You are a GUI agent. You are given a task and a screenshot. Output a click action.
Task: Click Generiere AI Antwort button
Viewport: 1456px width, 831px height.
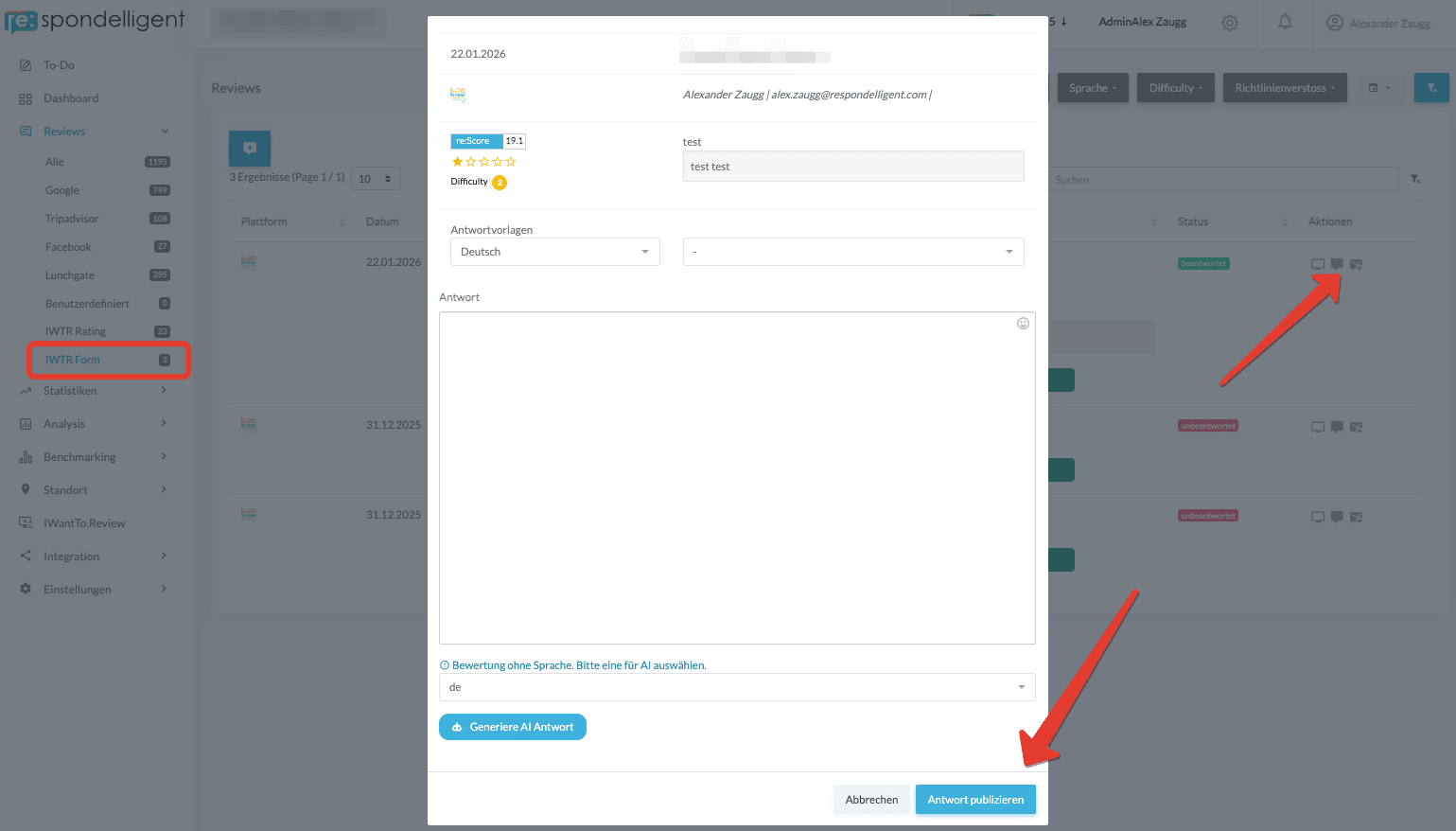(513, 727)
